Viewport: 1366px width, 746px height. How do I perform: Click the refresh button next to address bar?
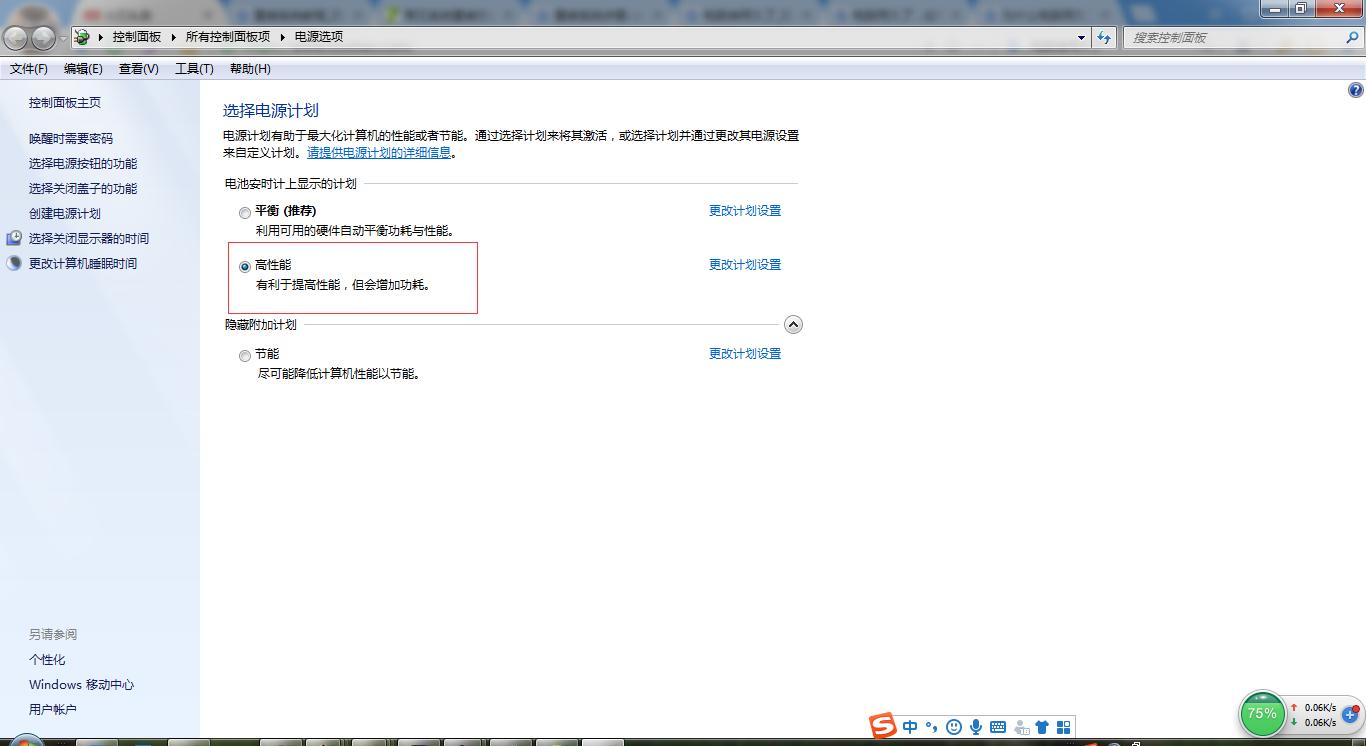(x=1104, y=37)
